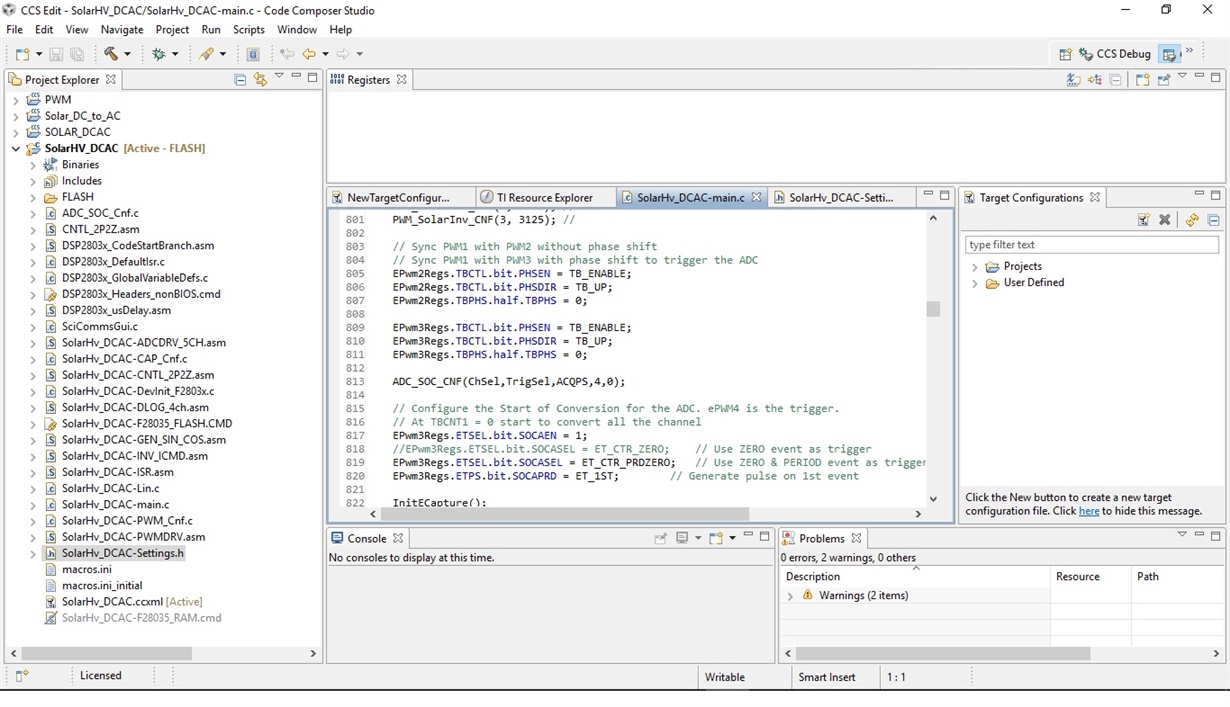Delete selected target configuration icon
This screenshot has width=1230, height=707.
pos(1165,220)
